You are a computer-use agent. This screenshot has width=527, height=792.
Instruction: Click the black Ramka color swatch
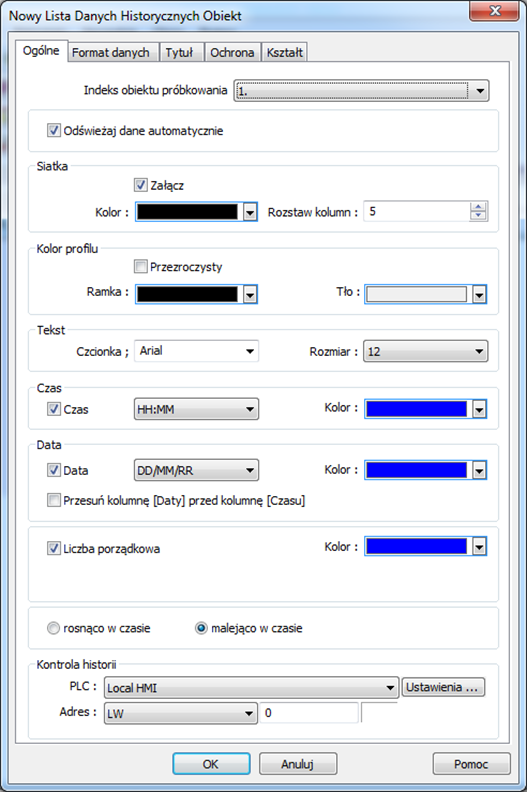[x=188, y=294]
